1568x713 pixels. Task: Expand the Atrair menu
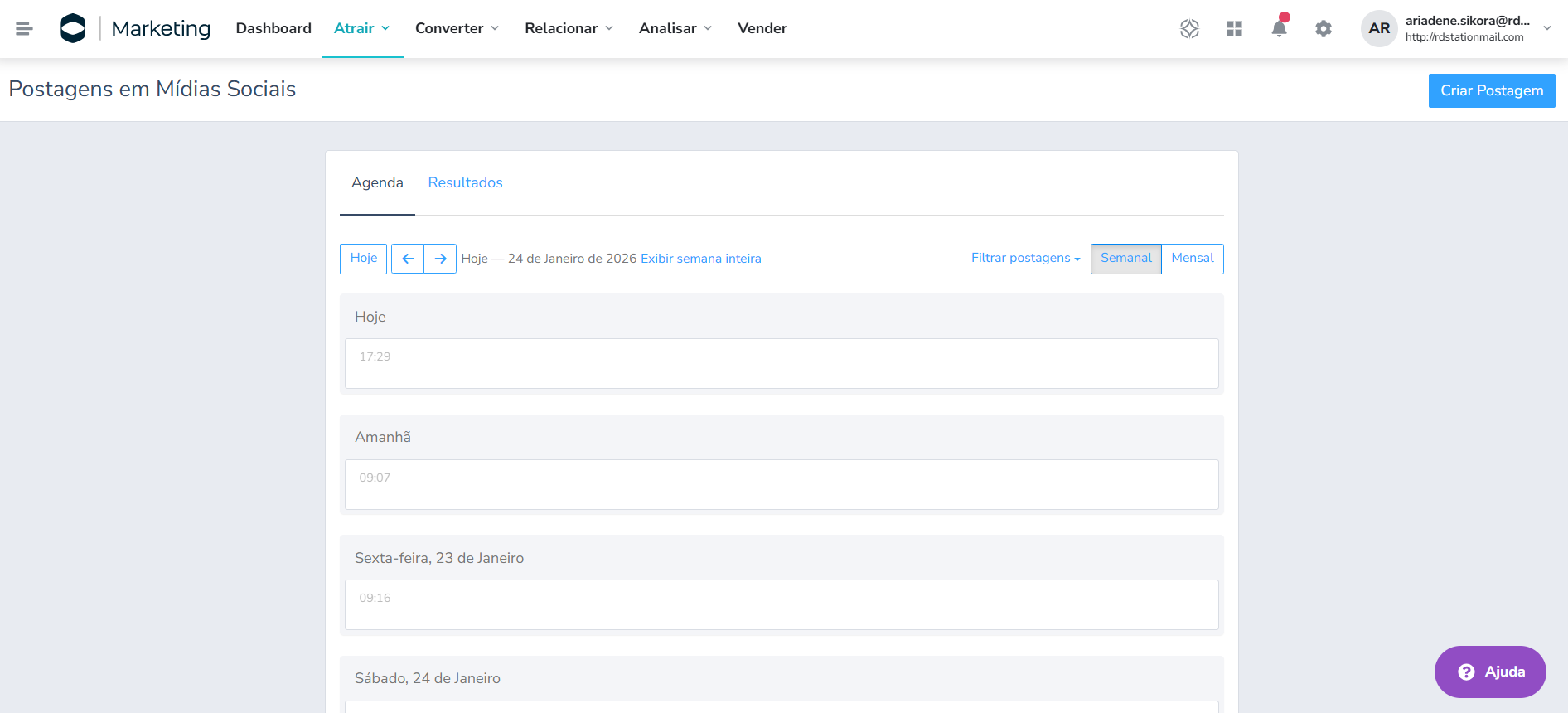pos(362,28)
